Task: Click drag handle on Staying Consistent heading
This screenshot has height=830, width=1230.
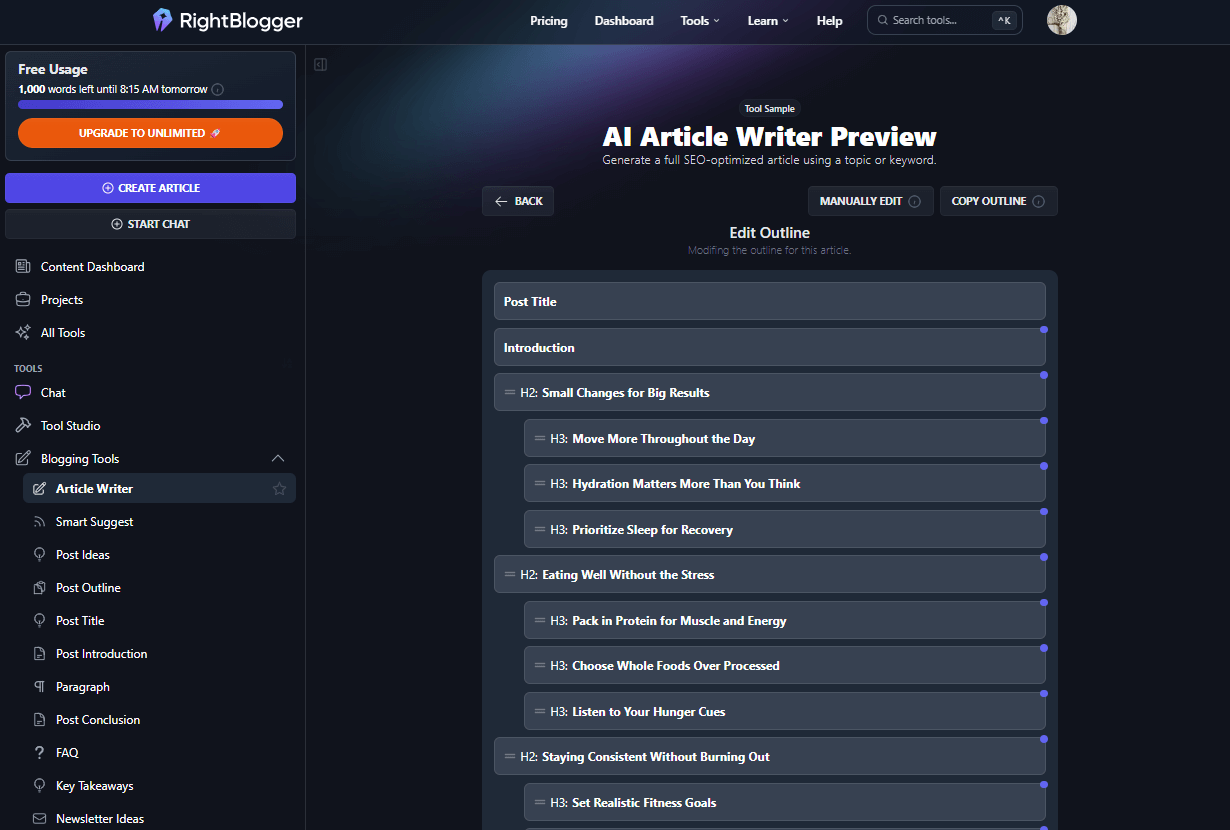Action: pyautogui.click(x=510, y=757)
